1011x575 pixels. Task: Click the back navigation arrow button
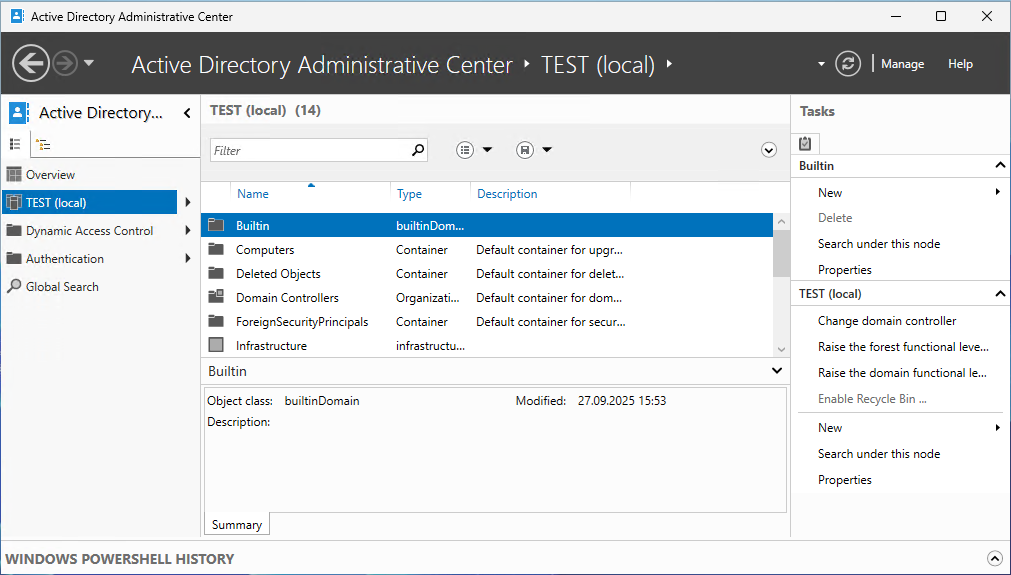31,64
